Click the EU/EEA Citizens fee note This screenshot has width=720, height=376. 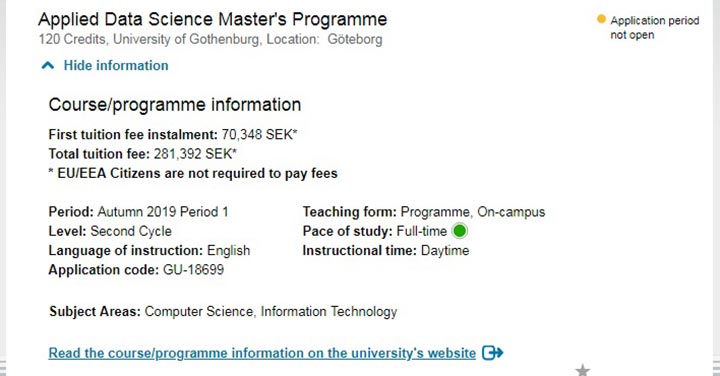(193, 174)
